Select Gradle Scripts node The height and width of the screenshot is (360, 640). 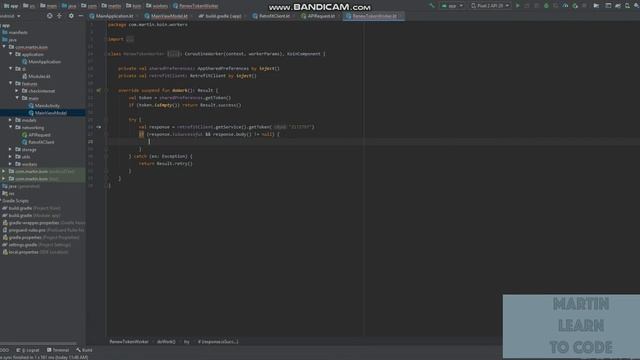coord(15,201)
